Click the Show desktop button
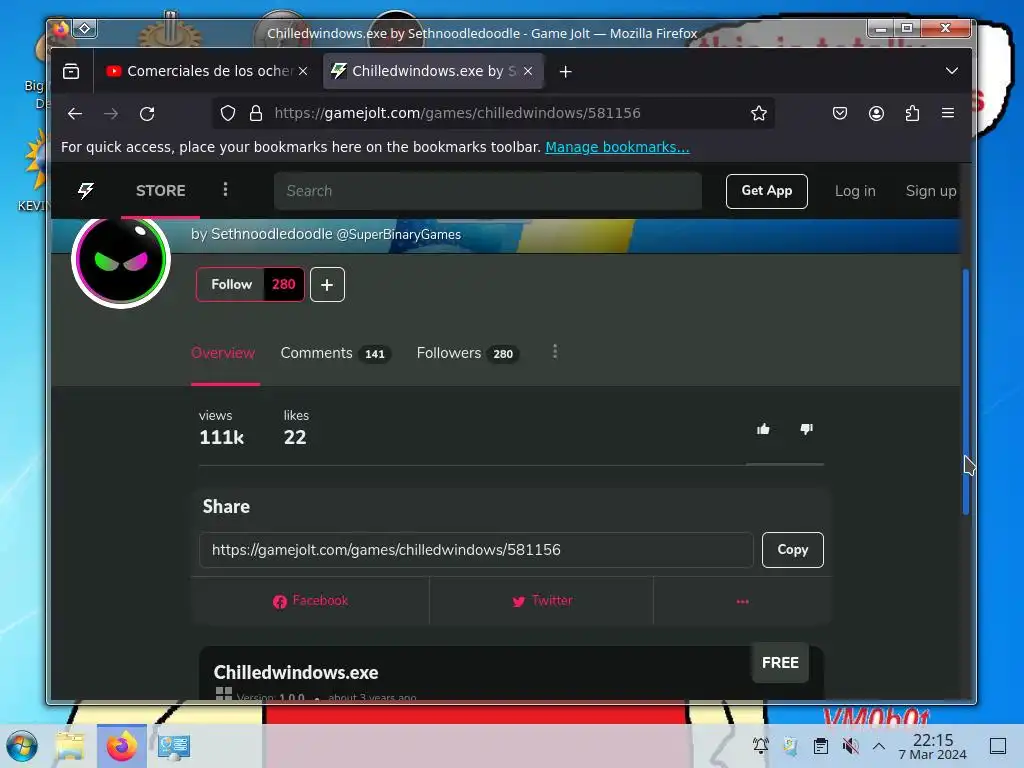Viewport: 1024px width, 768px height. tap(998, 746)
